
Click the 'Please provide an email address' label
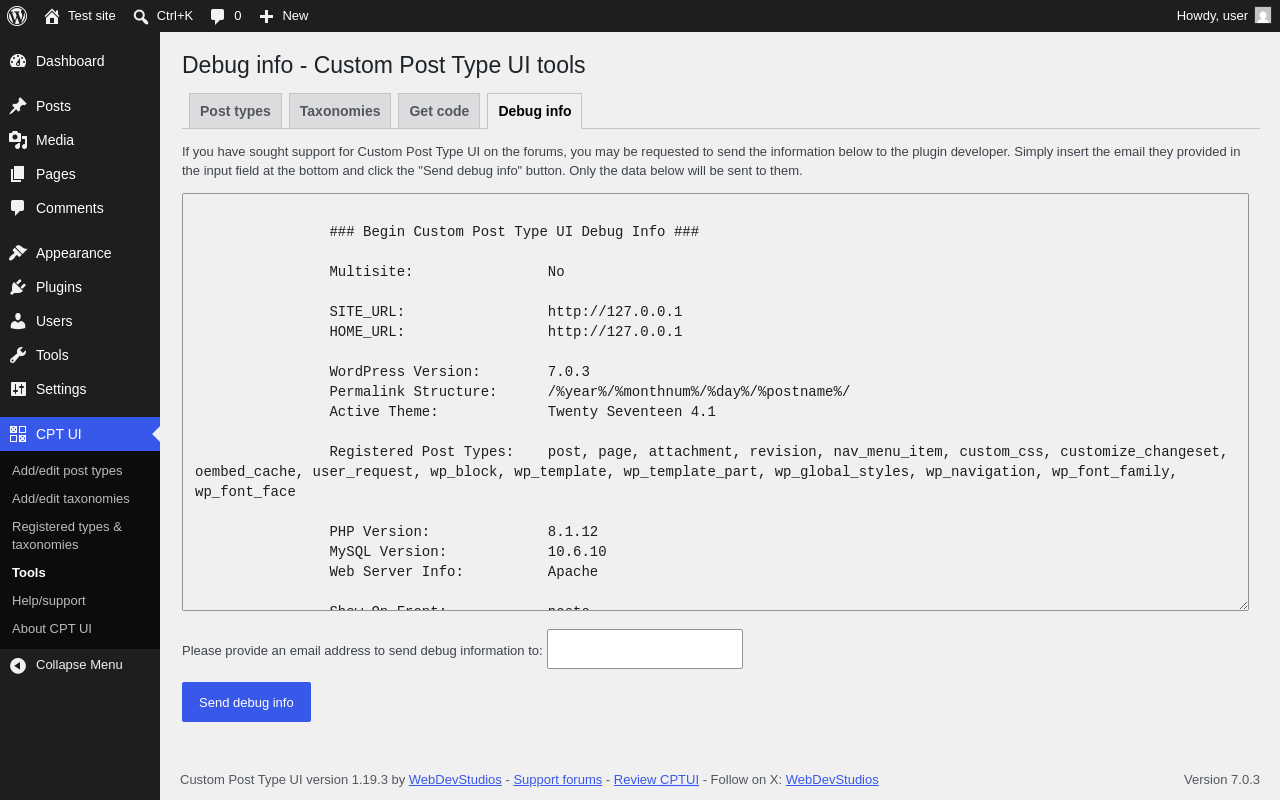[362, 650]
